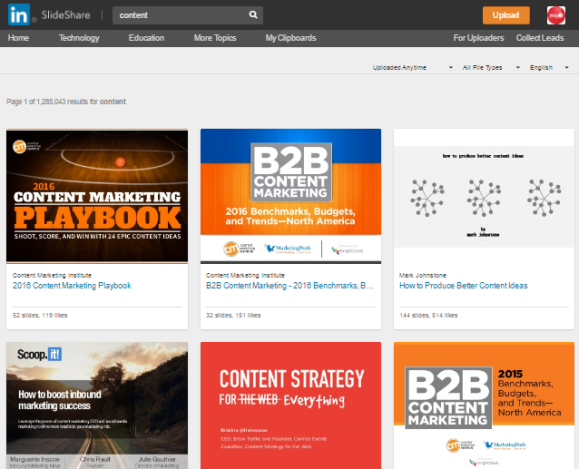579x469 pixels.
Task: Click Content Marketing Institute author above Playbook title
Action: point(52,275)
